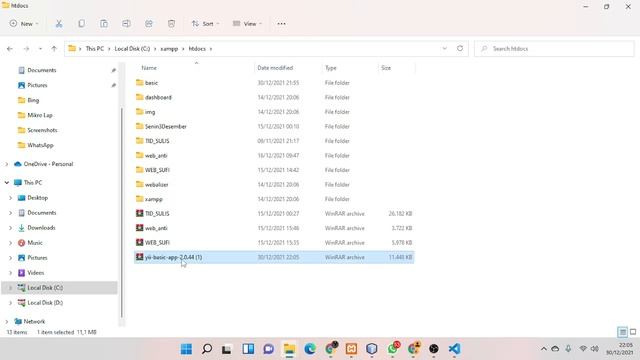Expand OneDrive - Personal node

[7, 164]
